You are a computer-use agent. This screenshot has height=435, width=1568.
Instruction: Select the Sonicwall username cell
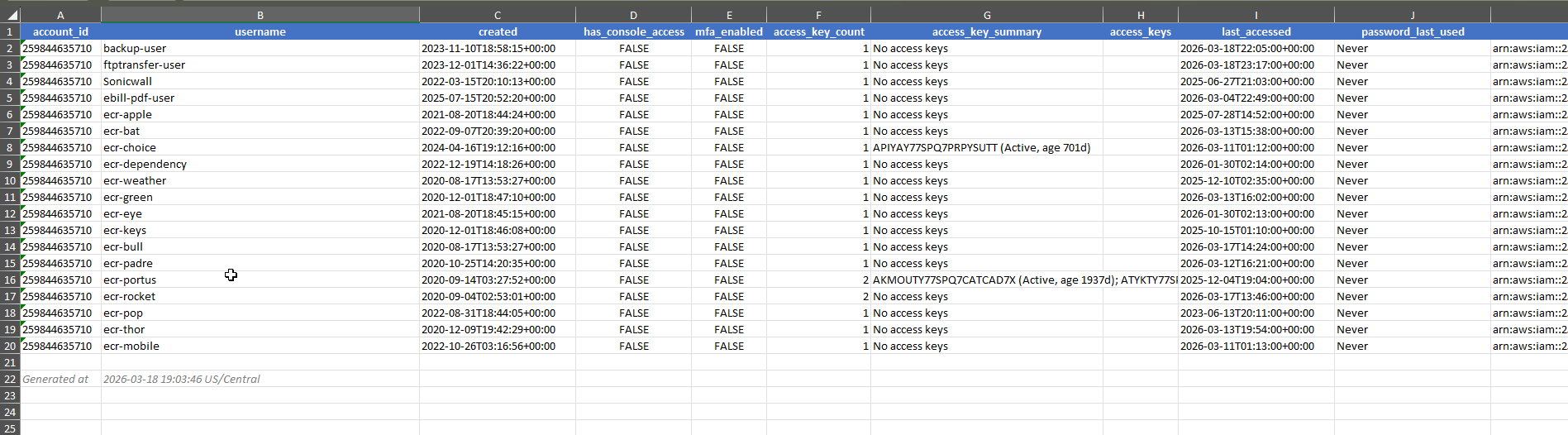point(260,81)
